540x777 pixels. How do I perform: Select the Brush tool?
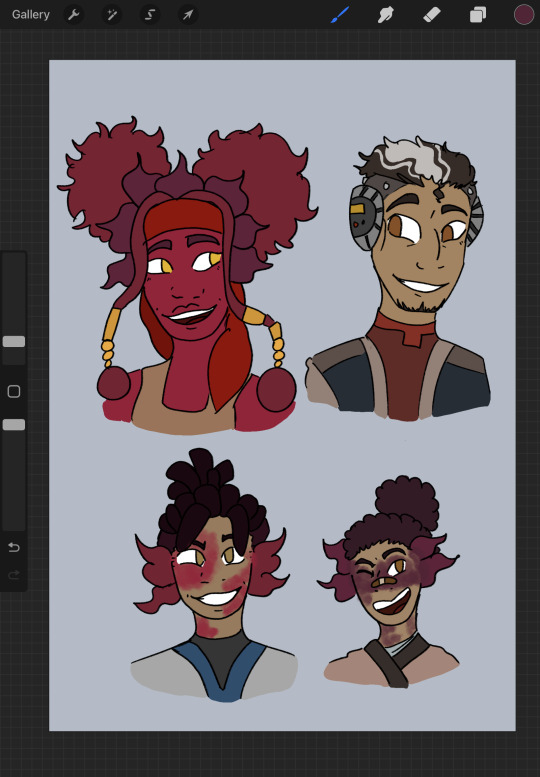(340, 15)
